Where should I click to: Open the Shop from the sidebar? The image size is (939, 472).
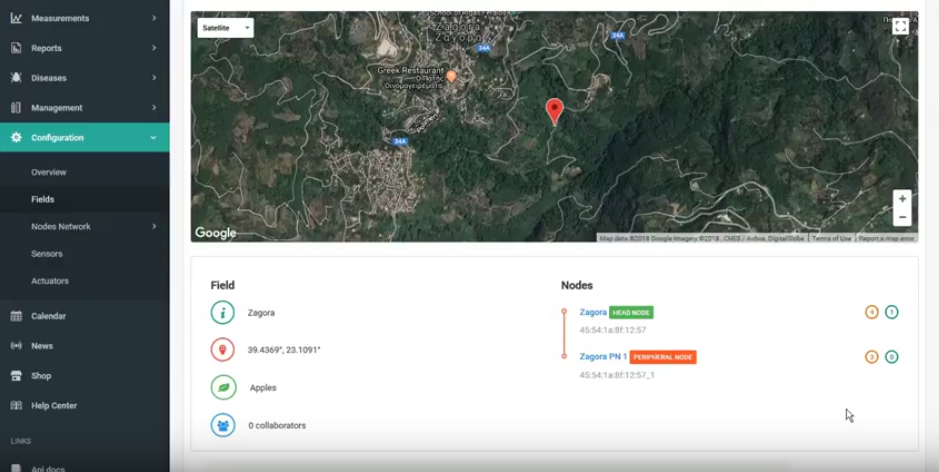coord(41,376)
